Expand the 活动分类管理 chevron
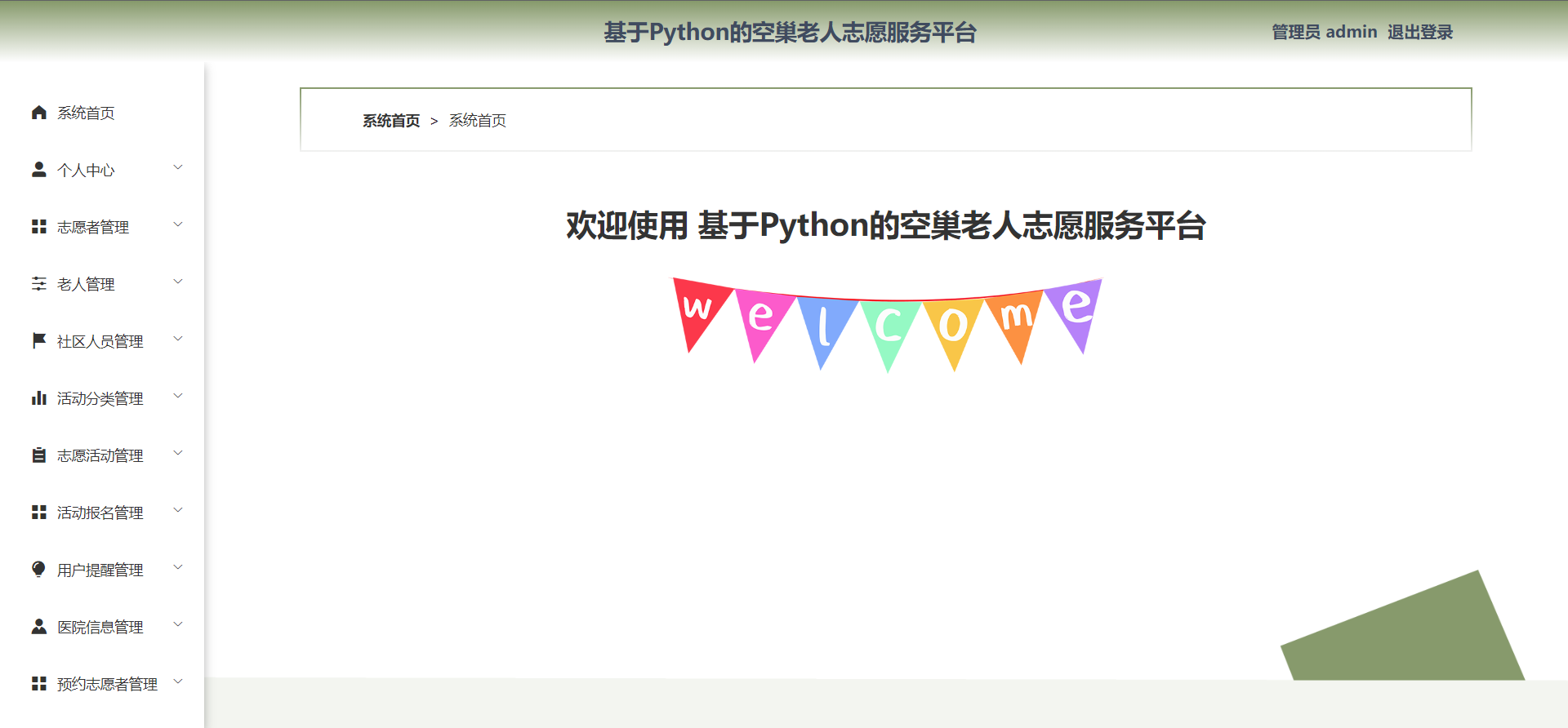 point(178,396)
